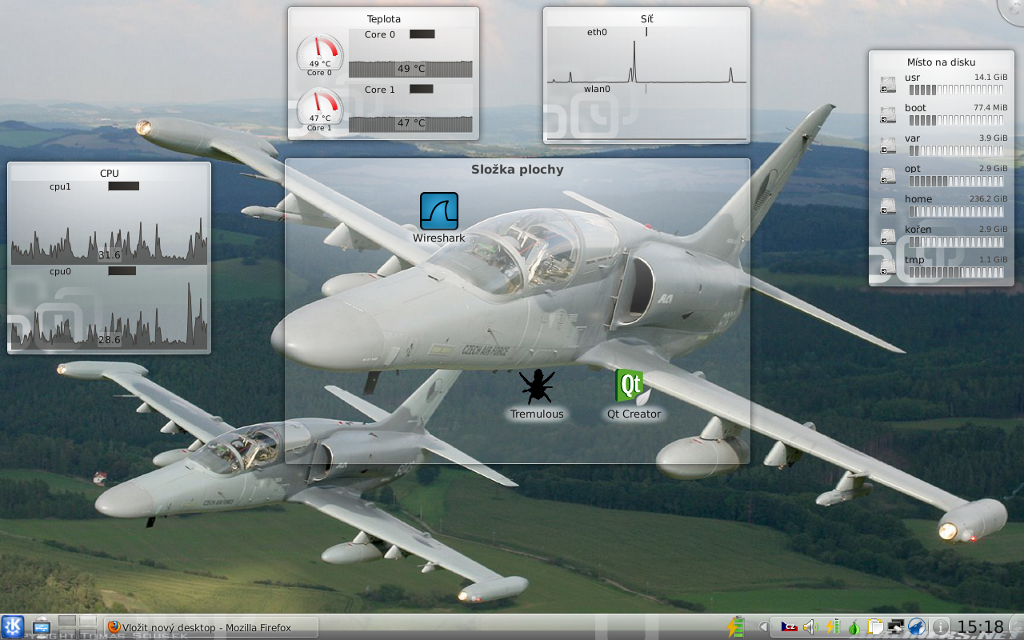Viewport: 1024px width, 640px height.
Task: Click the "49 °C" Core 0 temperature bar
Action: point(411,69)
